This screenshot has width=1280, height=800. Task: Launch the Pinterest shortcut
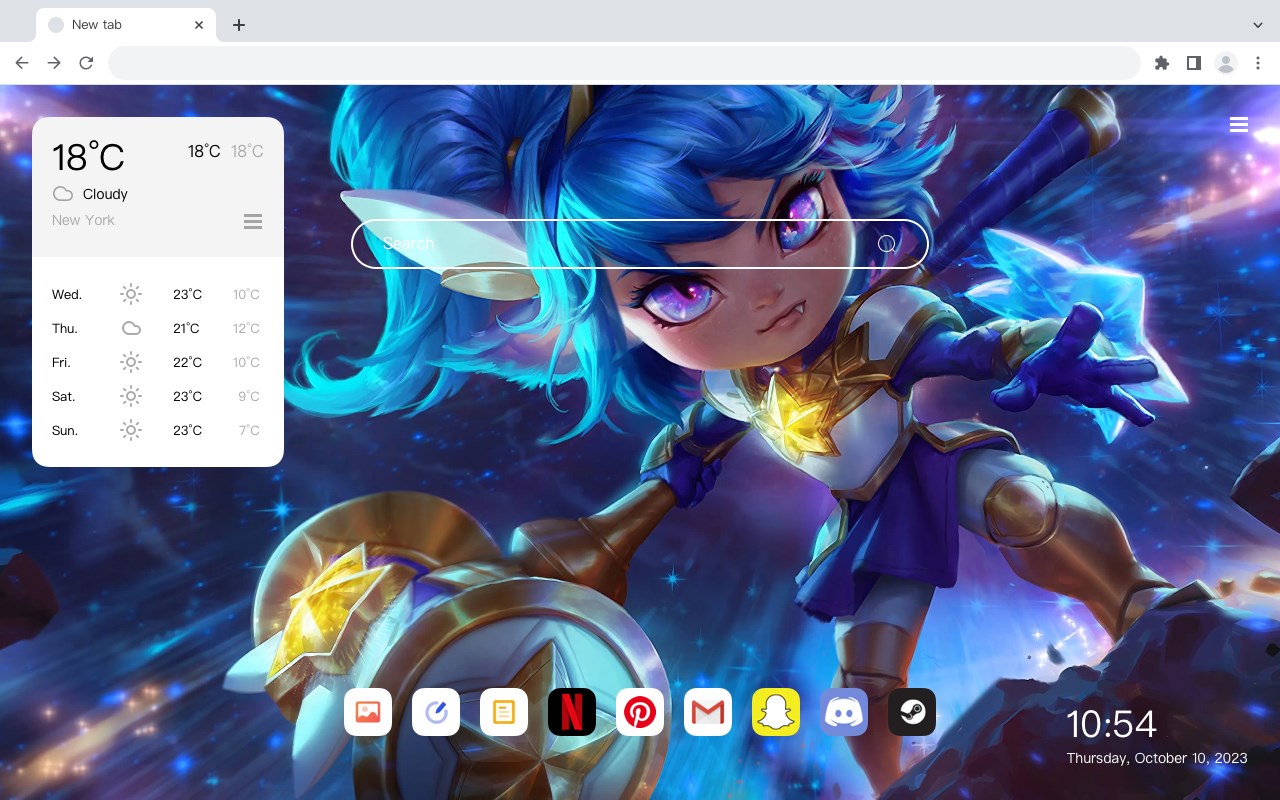pos(640,712)
